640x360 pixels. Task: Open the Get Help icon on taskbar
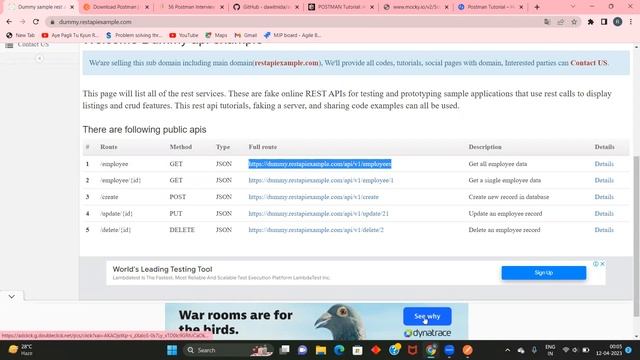coord(394,350)
